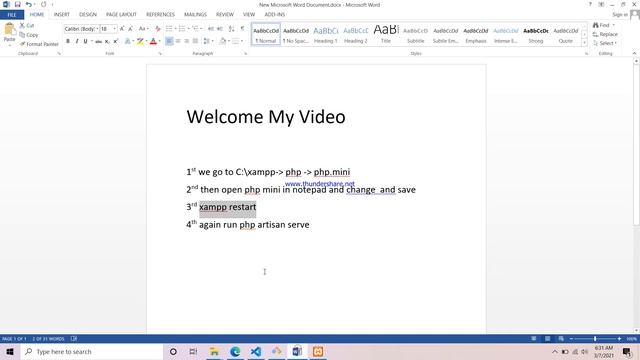640x360 pixels.
Task: Click the Find button
Action: [604, 25]
